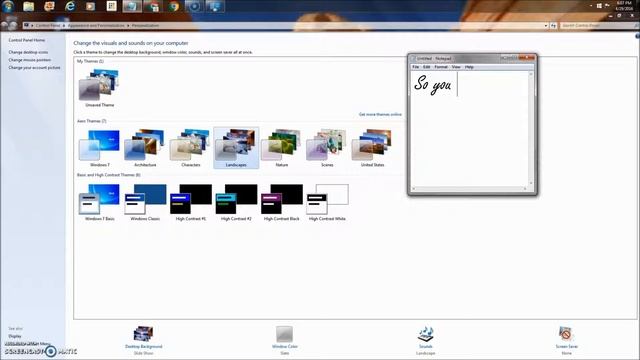Open Windows Media Player taskbar icon
Image resolution: width=640 pixels, height=360 pixels.
point(91,6)
